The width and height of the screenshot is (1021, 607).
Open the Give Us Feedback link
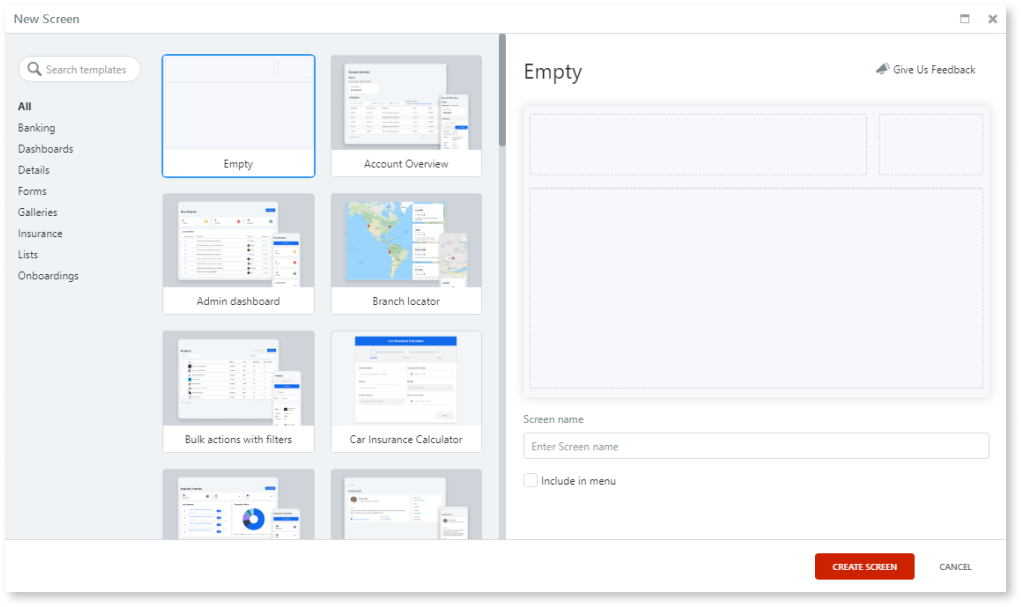pos(932,69)
